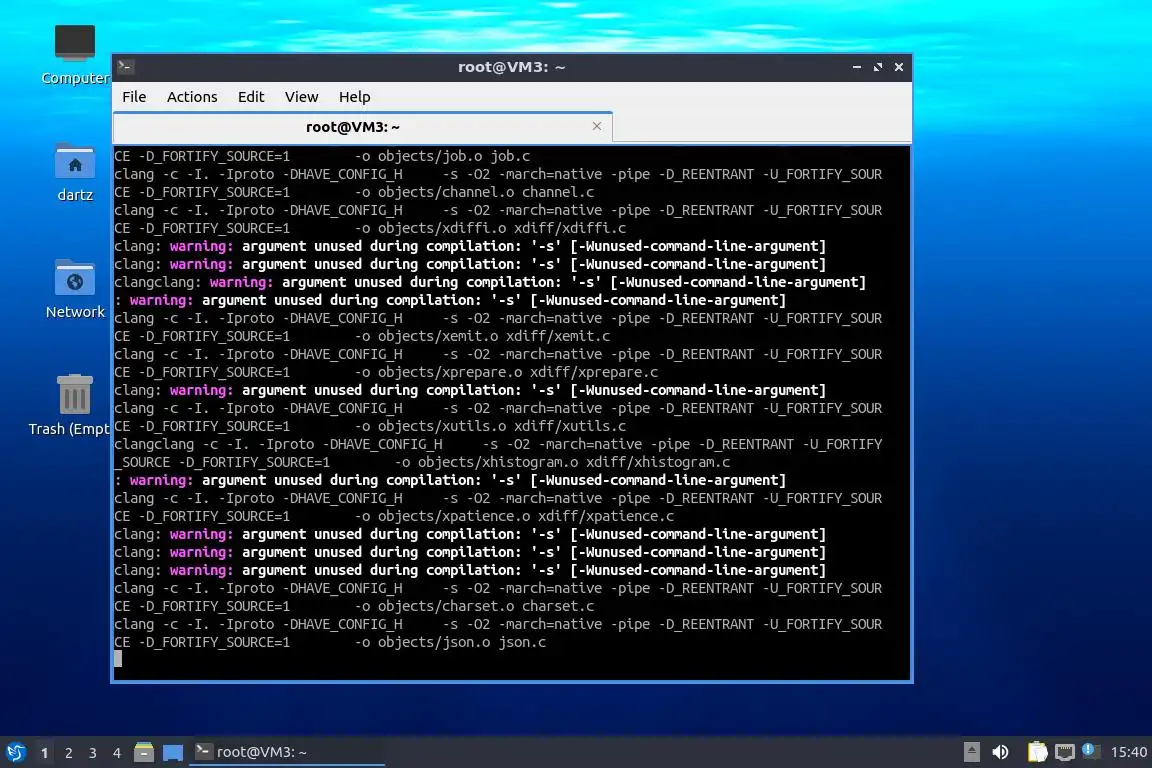Open the volume control tray icon
Image resolution: width=1152 pixels, height=768 pixels.
[x=1000, y=752]
